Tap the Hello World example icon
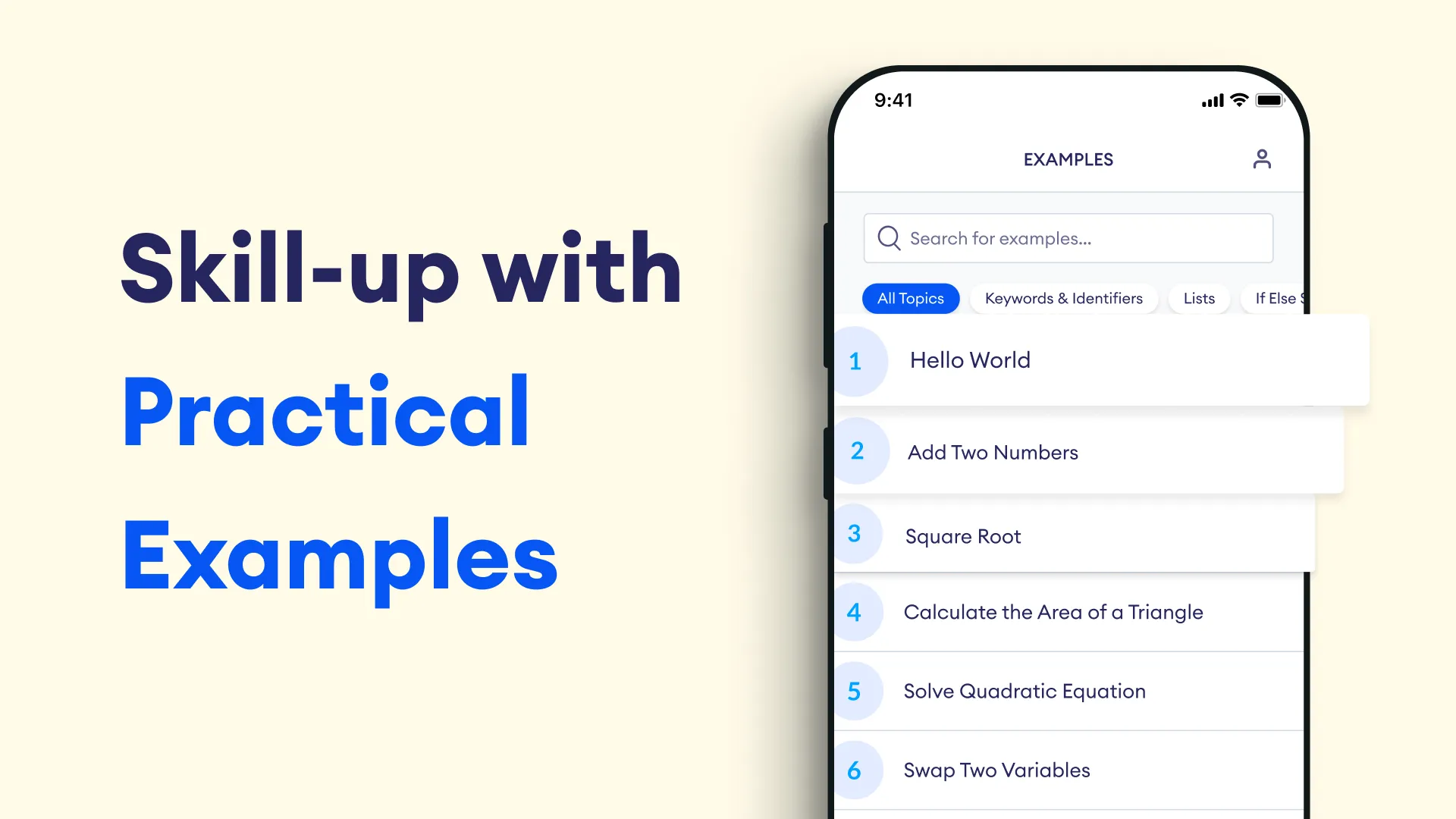The width and height of the screenshot is (1456, 819). coord(856,359)
